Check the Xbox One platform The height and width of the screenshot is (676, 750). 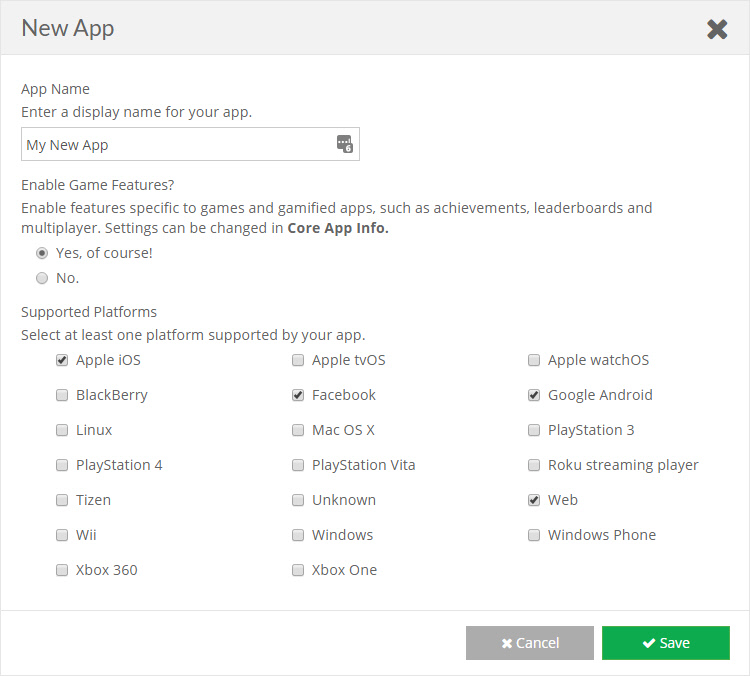click(298, 570)
